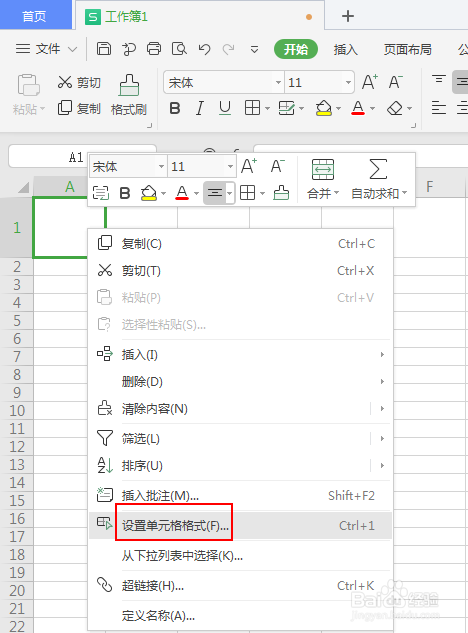Click the ribbon eraser clear icon

[395, 108]
